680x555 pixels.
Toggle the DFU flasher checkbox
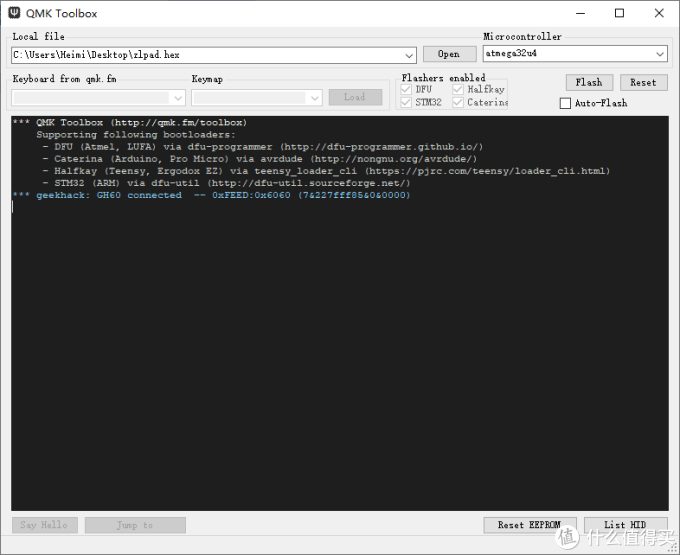[406, 89]
